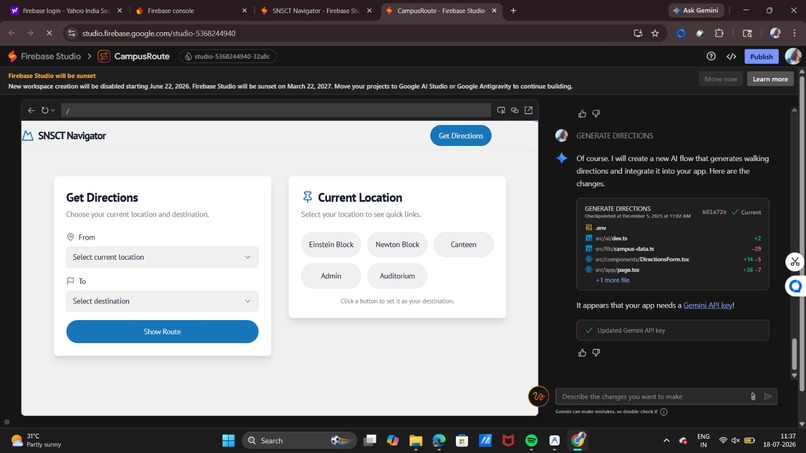Image resolution: width=806 pixels, height=453 pixels.
Task: Show hidden system tray icons
Action: (666, 440)
